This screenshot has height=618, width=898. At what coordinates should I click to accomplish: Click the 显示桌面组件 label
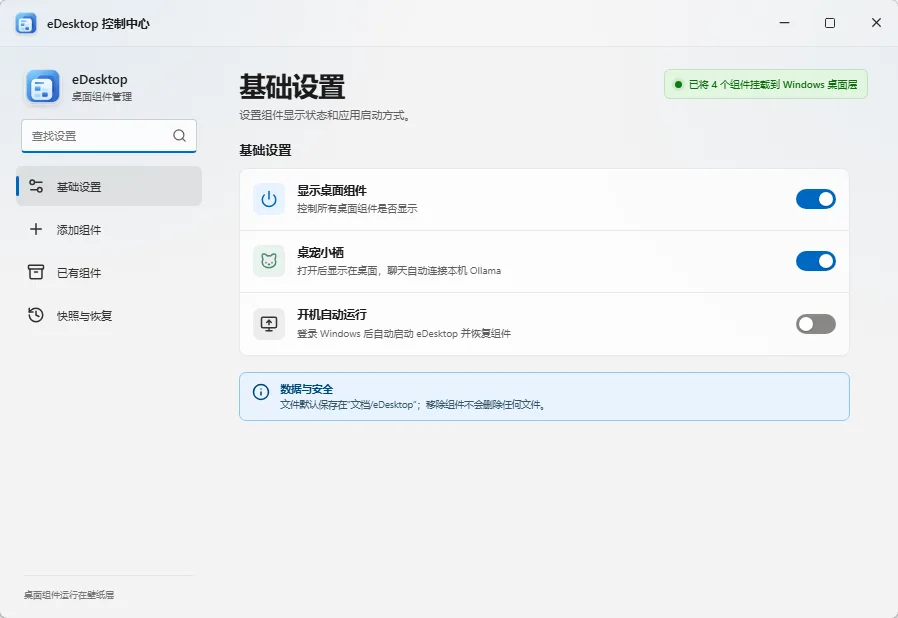(x=332, y=191)
